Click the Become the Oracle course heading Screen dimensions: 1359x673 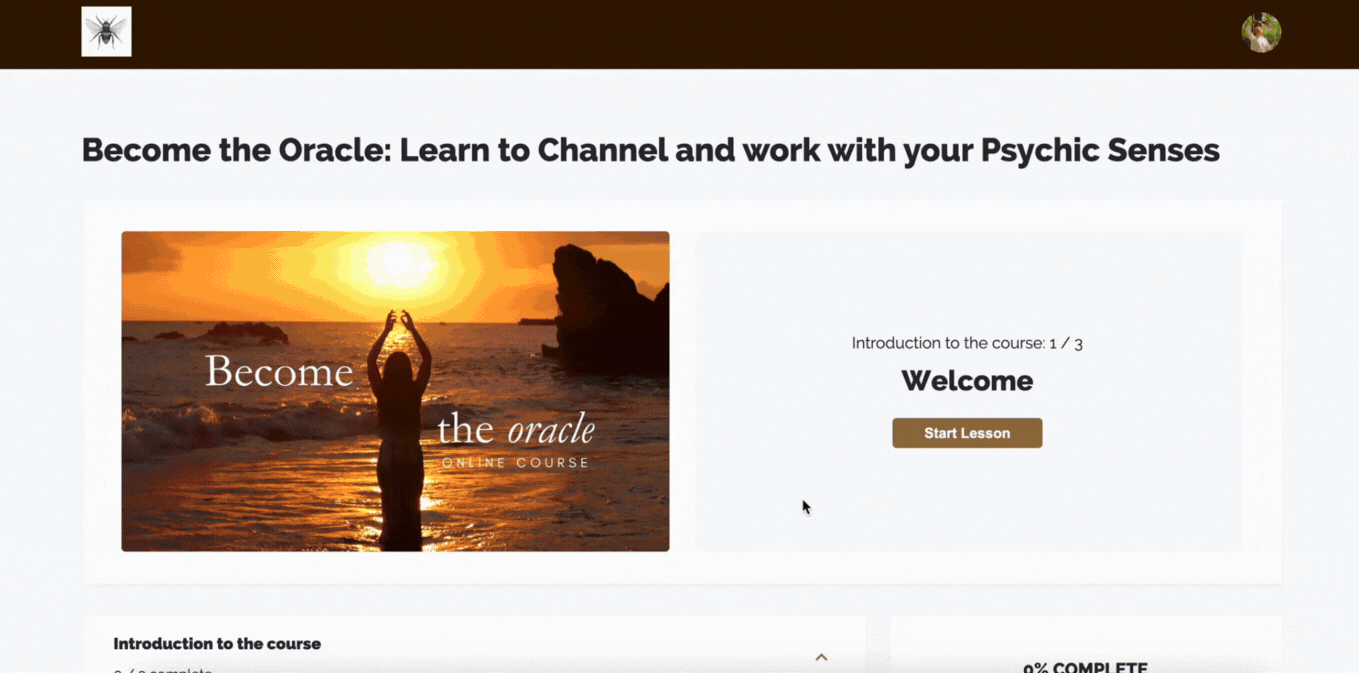pyautogui.click(x=650, y=150)
